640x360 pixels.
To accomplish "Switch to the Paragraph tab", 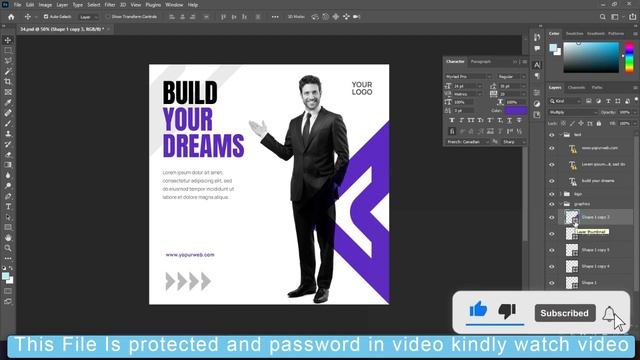I will 481,62.
